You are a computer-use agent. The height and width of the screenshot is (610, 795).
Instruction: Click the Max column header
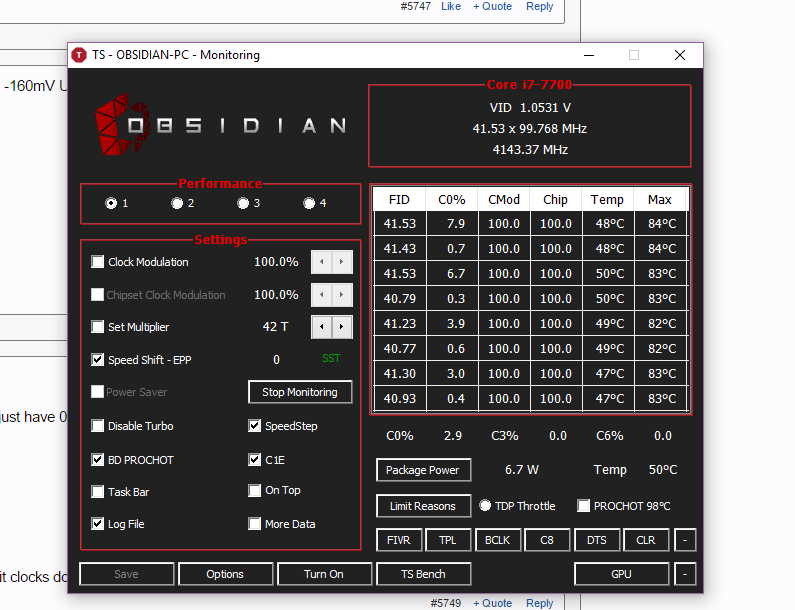660,200
